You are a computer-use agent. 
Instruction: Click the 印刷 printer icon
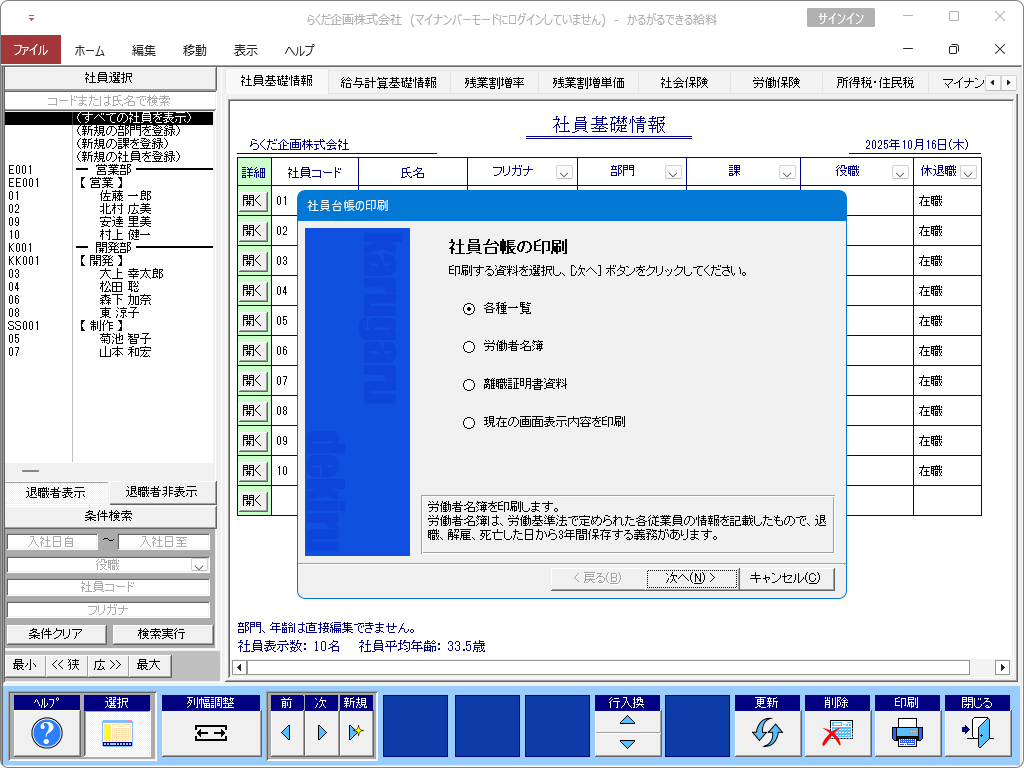click(x=906, y=734)
